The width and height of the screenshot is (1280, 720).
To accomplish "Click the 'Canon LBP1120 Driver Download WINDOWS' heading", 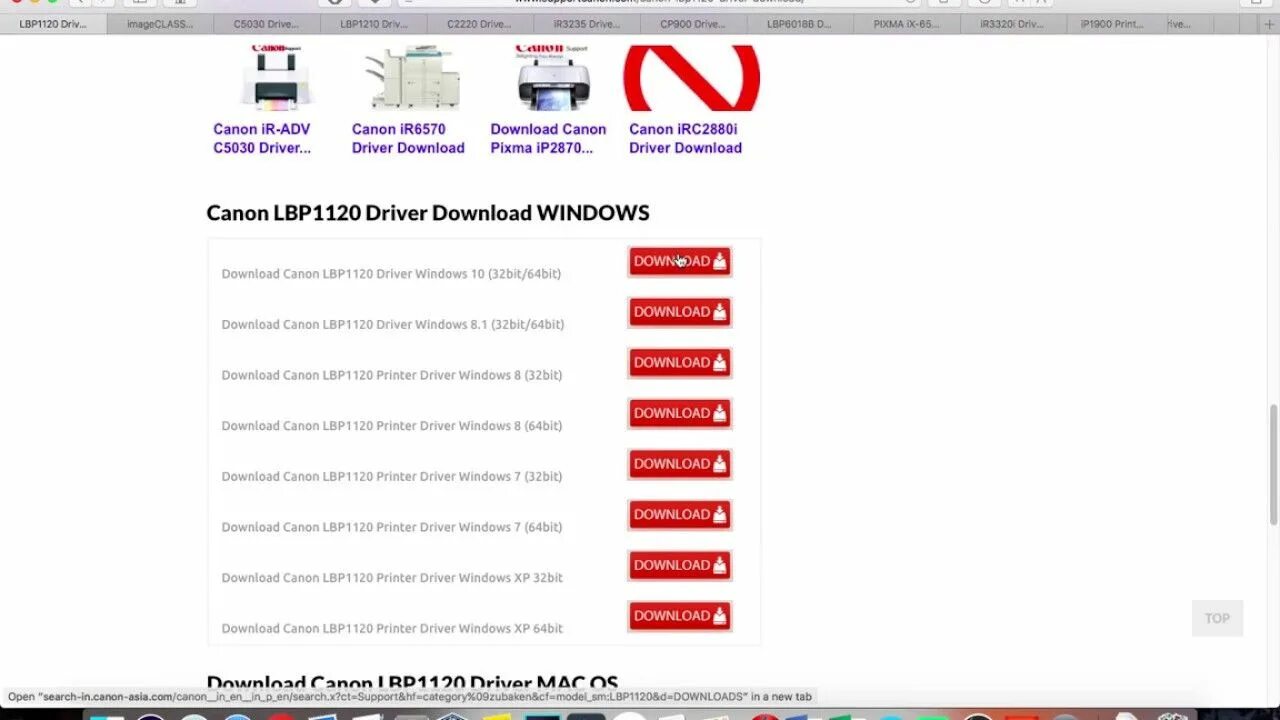I will point(428,213).
